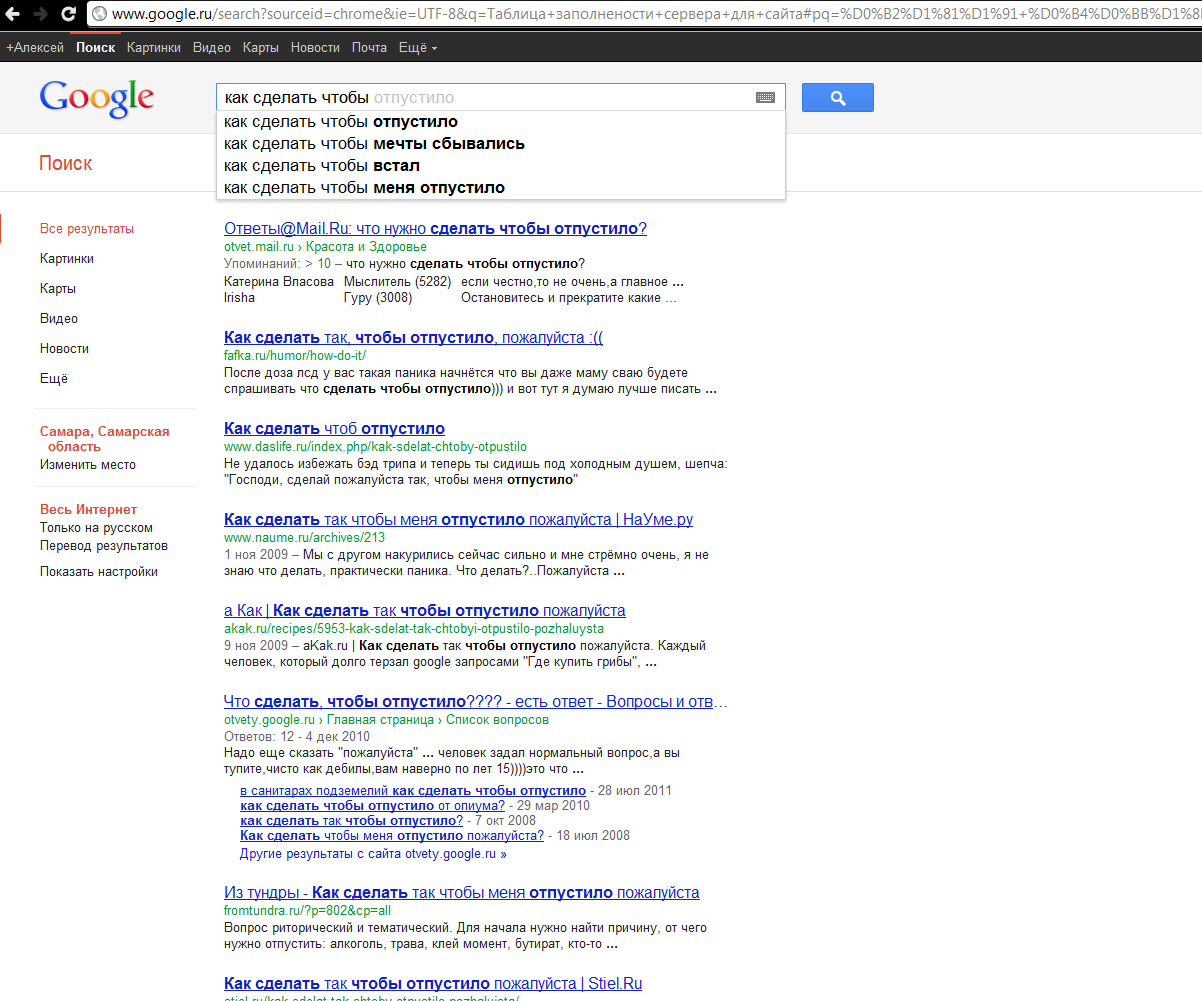Open the НаУме.ру result title
The height and width of the screenshot is (1001, 1202).
(x=458, y=519)
